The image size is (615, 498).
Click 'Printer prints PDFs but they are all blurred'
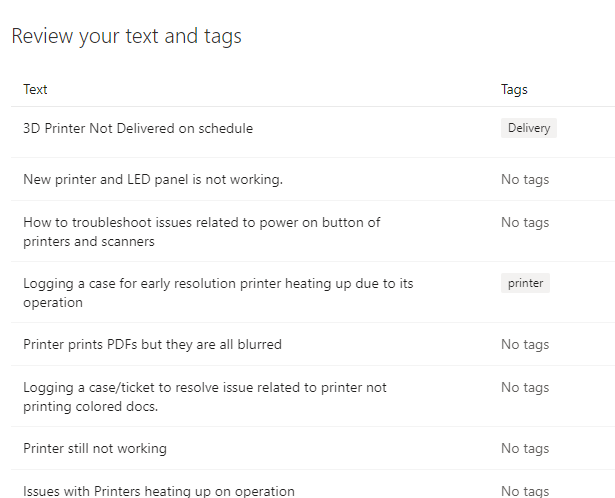tap(152, 344)
